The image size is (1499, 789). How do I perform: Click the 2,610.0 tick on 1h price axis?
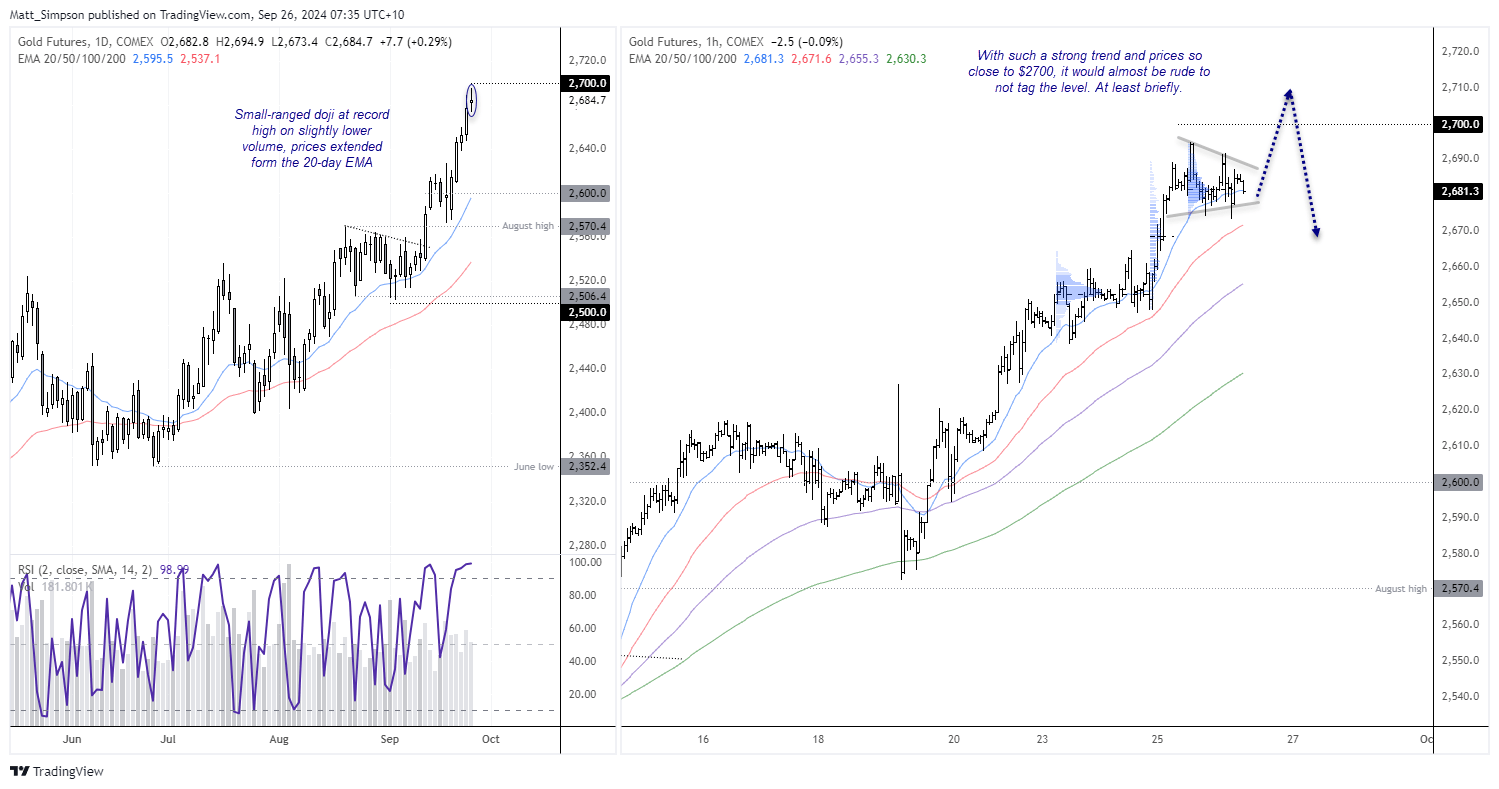tap(1462, 445)
